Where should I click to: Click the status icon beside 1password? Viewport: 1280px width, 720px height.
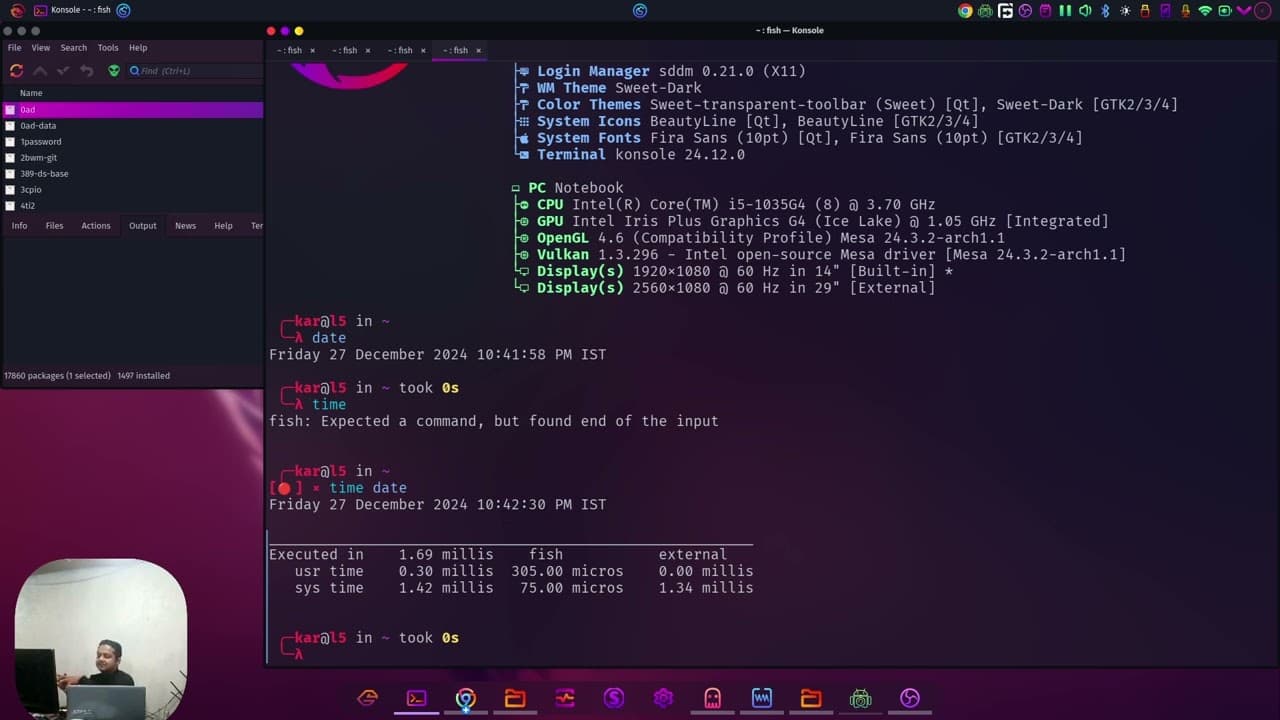10,142
